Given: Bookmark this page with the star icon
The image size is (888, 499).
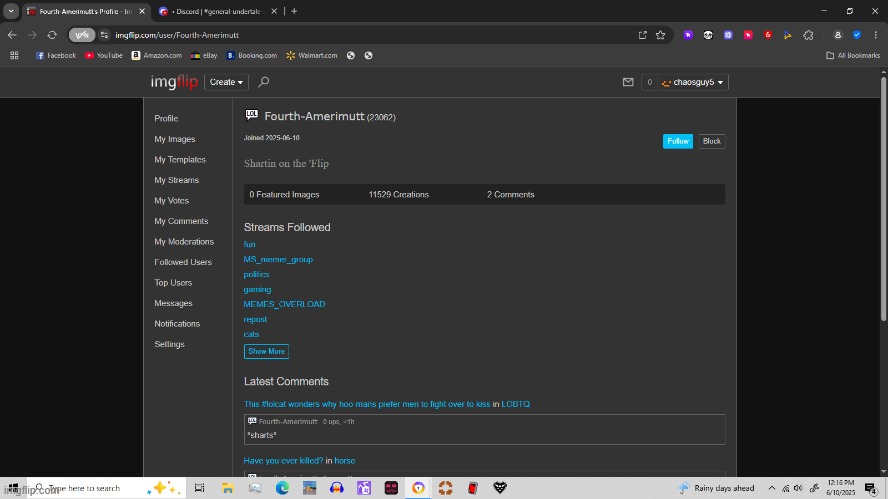Looking at the screenshot, I should pyautogui.click(x=660, y=35).
